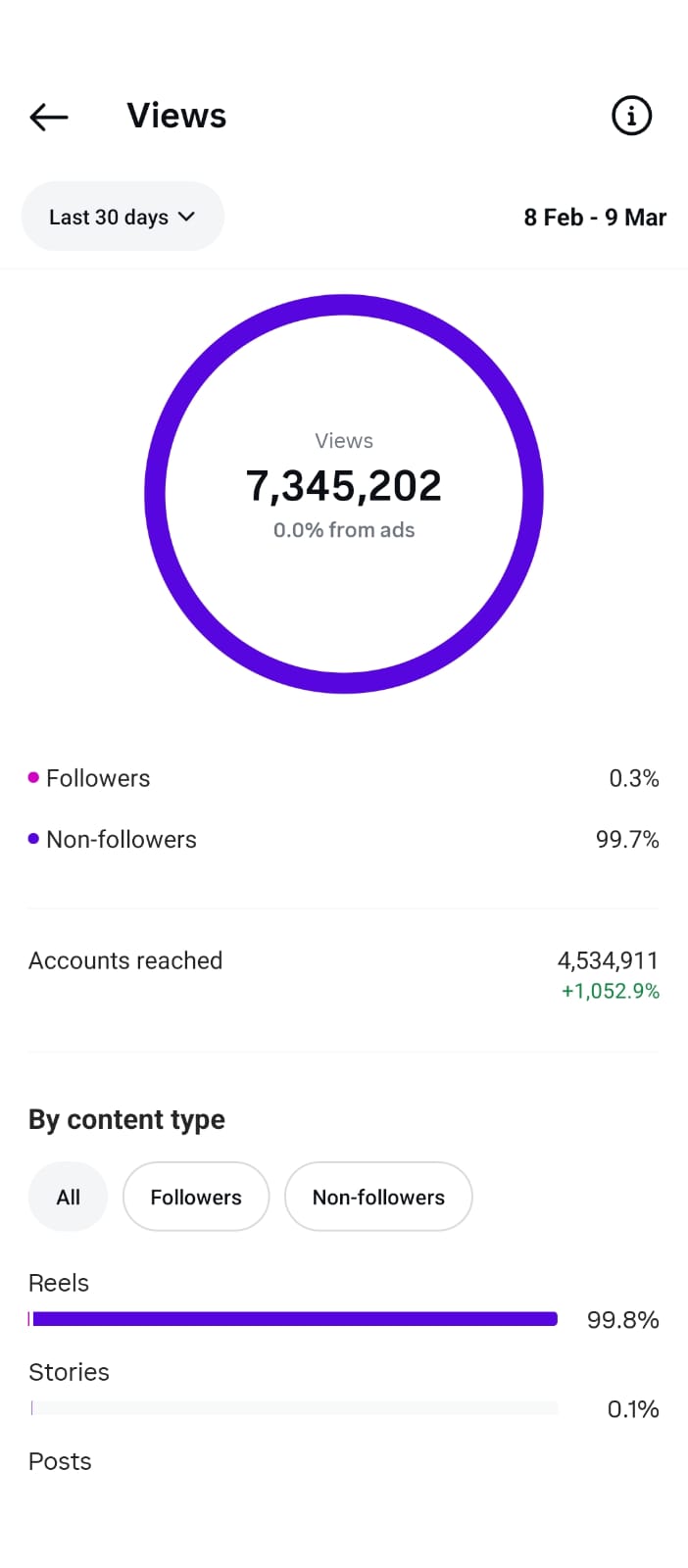The height and width of the screenshot is (1568, 688).
Task: Click the chevron next to Last 30 days
Action: tap(186, 217)
